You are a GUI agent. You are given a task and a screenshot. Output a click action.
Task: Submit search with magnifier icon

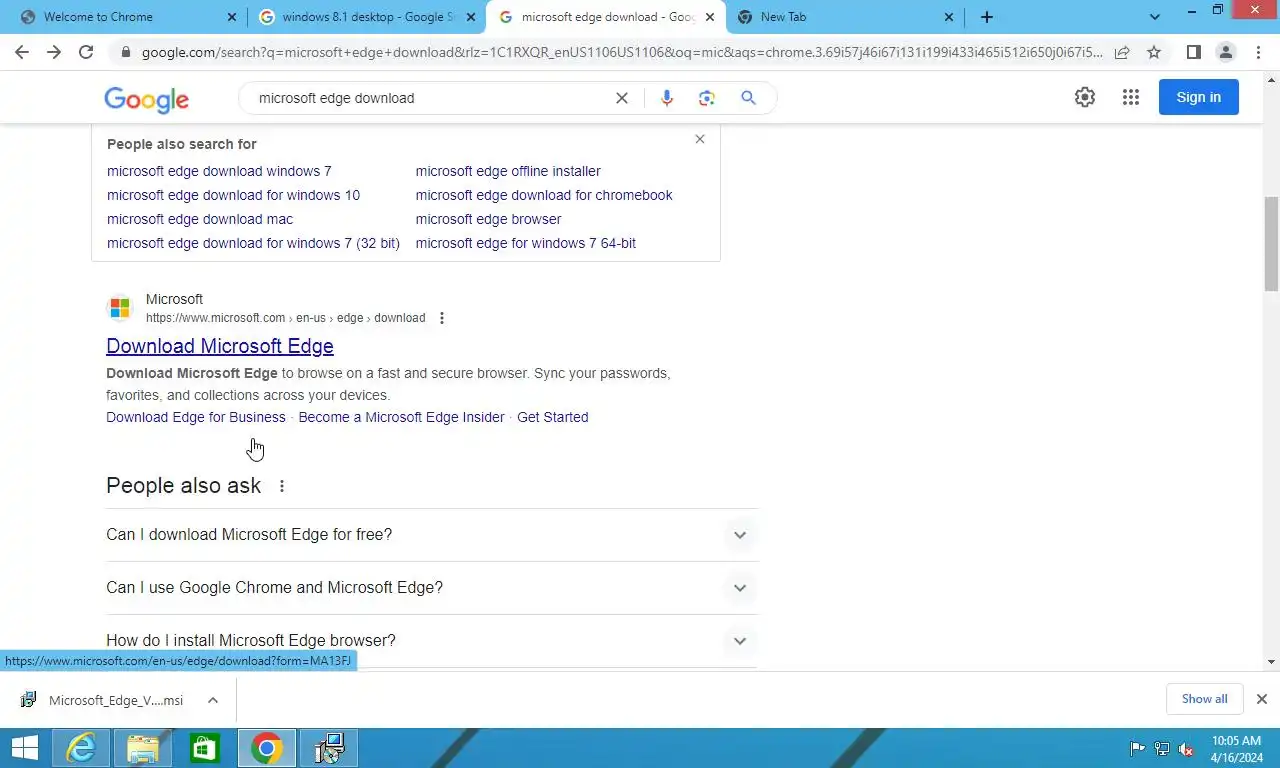click(x=748, y=98)
